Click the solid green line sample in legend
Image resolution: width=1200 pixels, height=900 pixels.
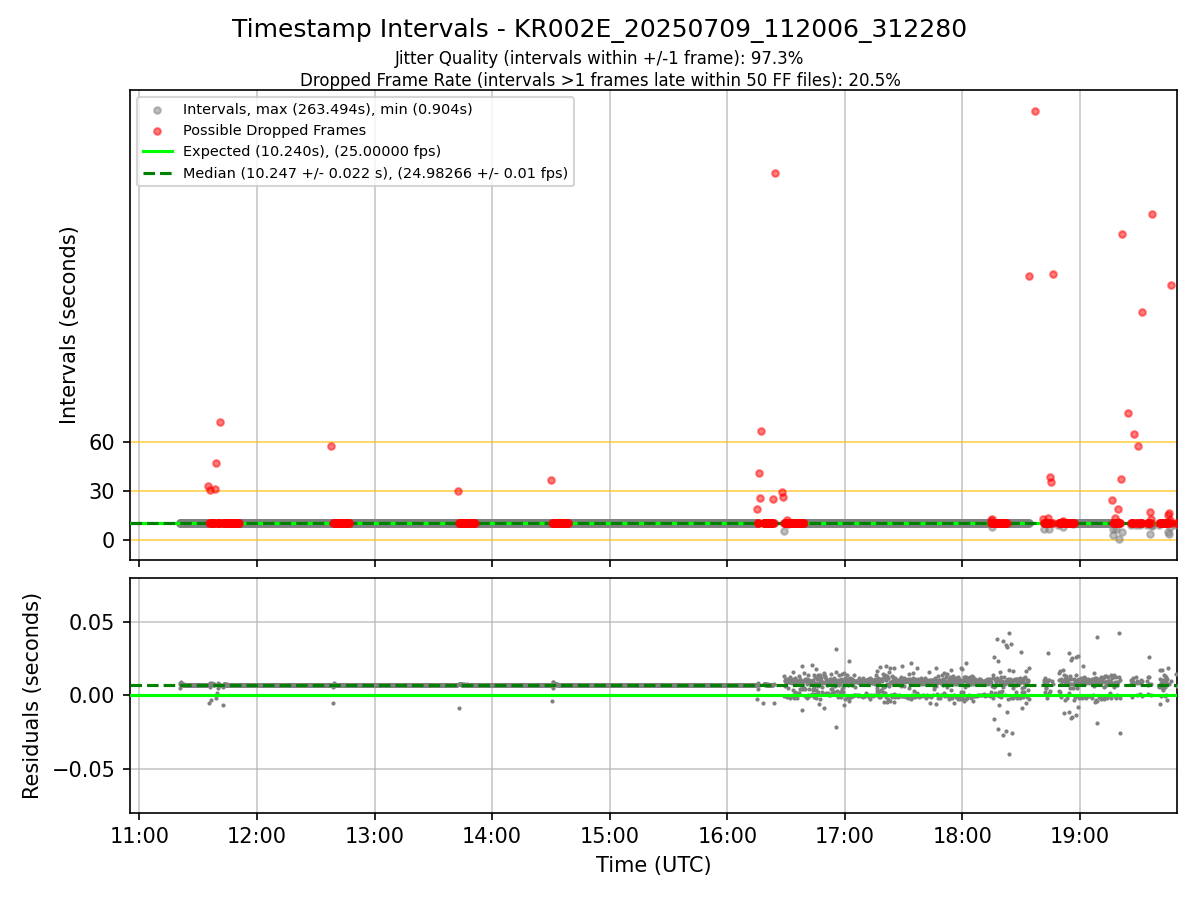[157, 152]
